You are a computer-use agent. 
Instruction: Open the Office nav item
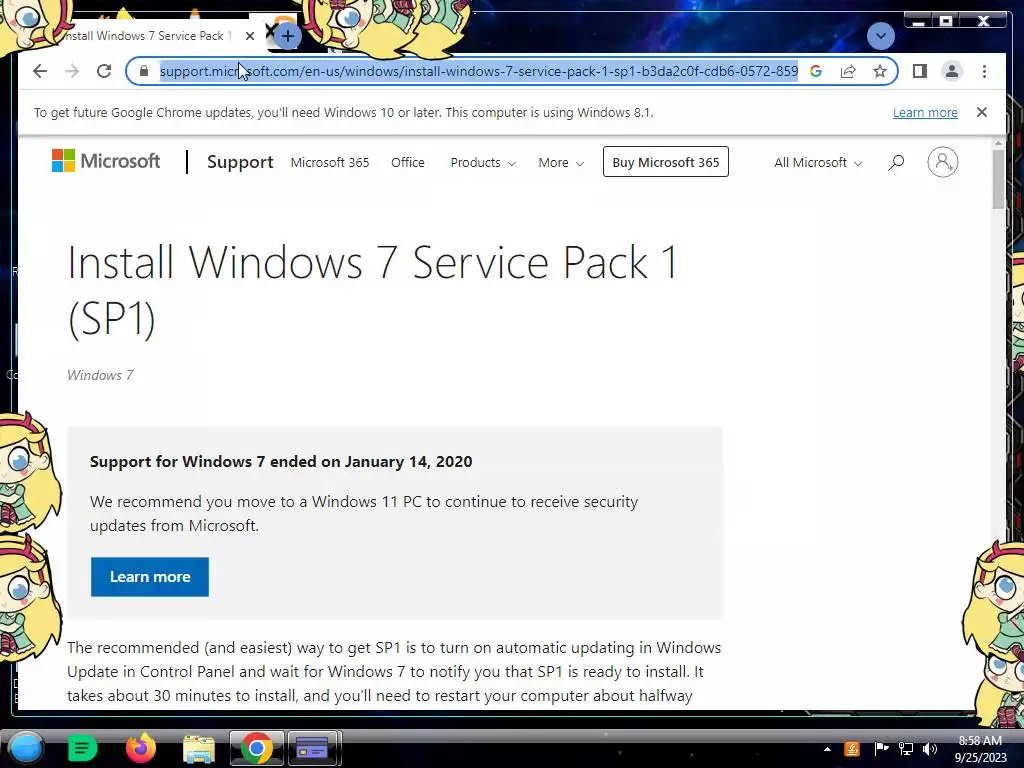408,163
